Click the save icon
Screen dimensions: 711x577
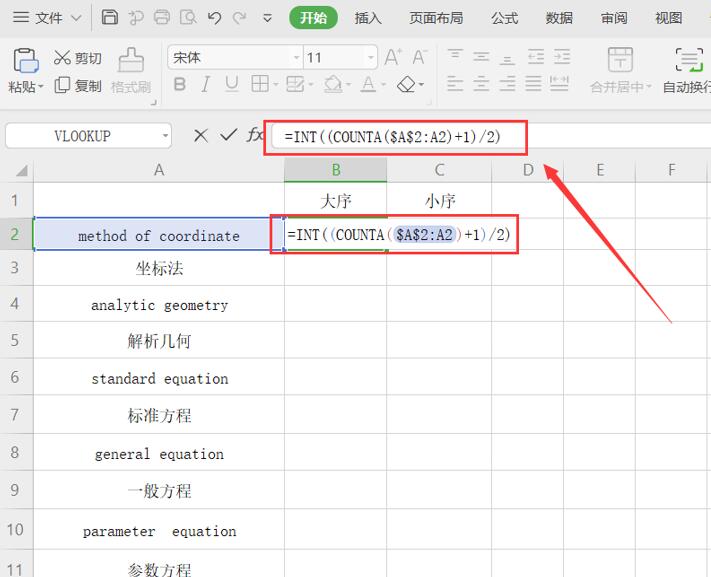109,17
